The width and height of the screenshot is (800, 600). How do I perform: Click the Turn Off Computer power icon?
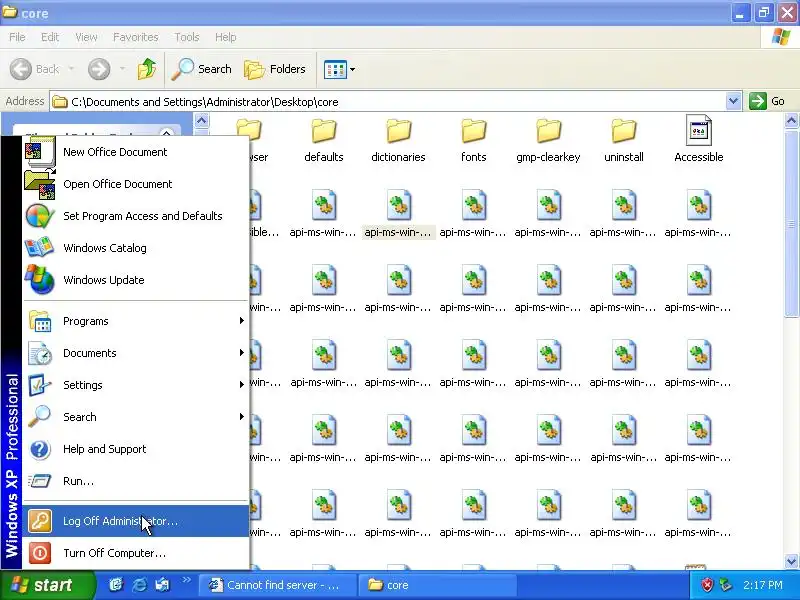tap(40, 553)
